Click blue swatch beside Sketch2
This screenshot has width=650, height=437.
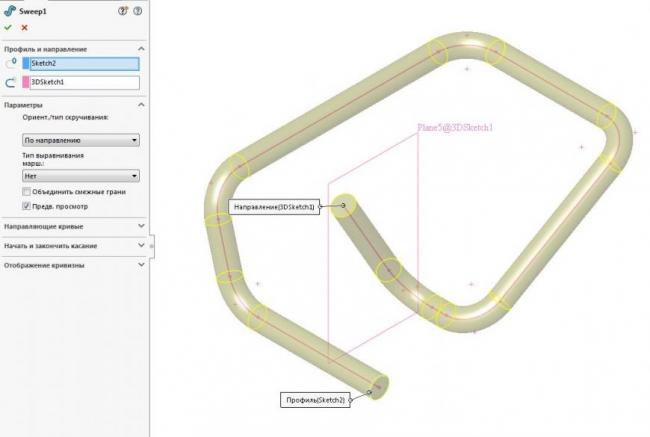(x=26, y=63)
